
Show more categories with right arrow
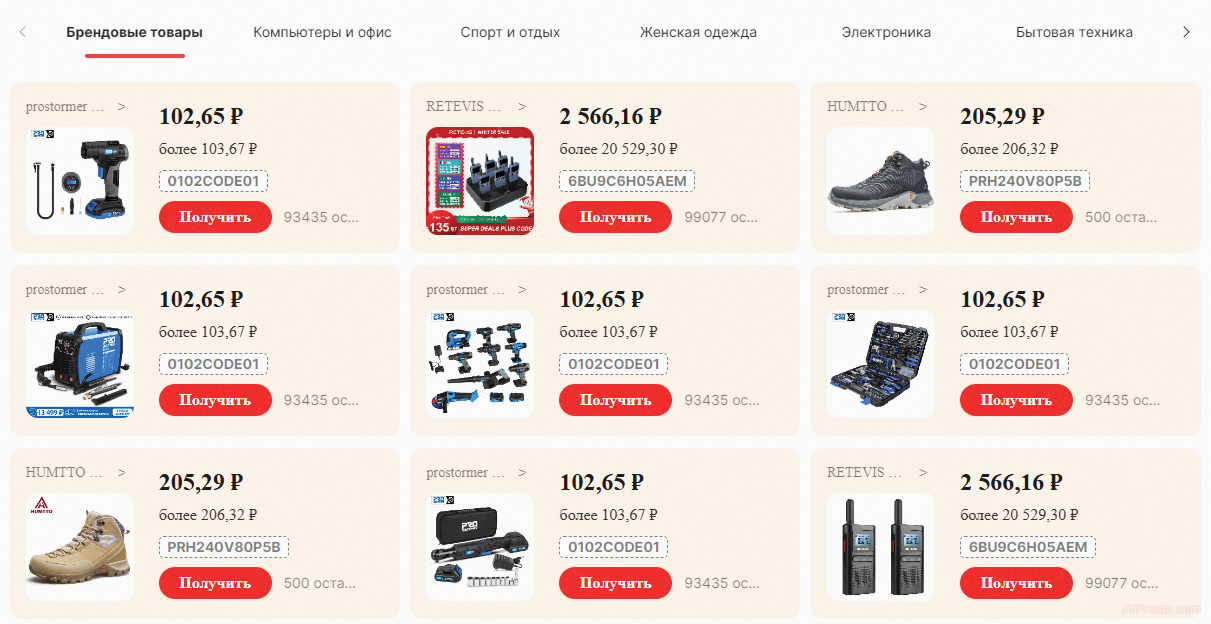coord(1187,32)
